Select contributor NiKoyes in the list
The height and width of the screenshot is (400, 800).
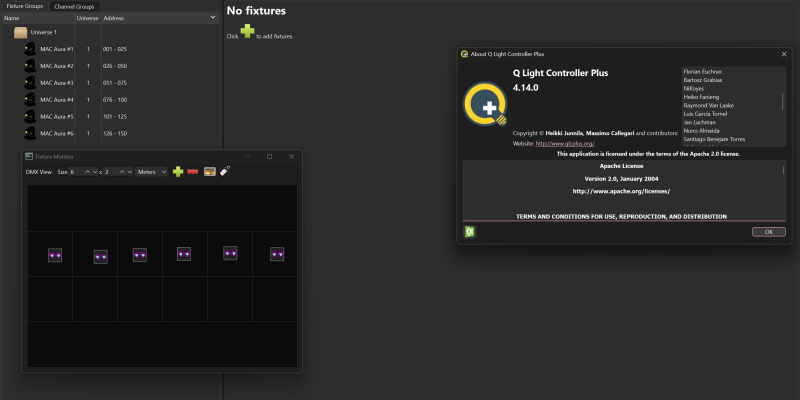pos(693,89)
